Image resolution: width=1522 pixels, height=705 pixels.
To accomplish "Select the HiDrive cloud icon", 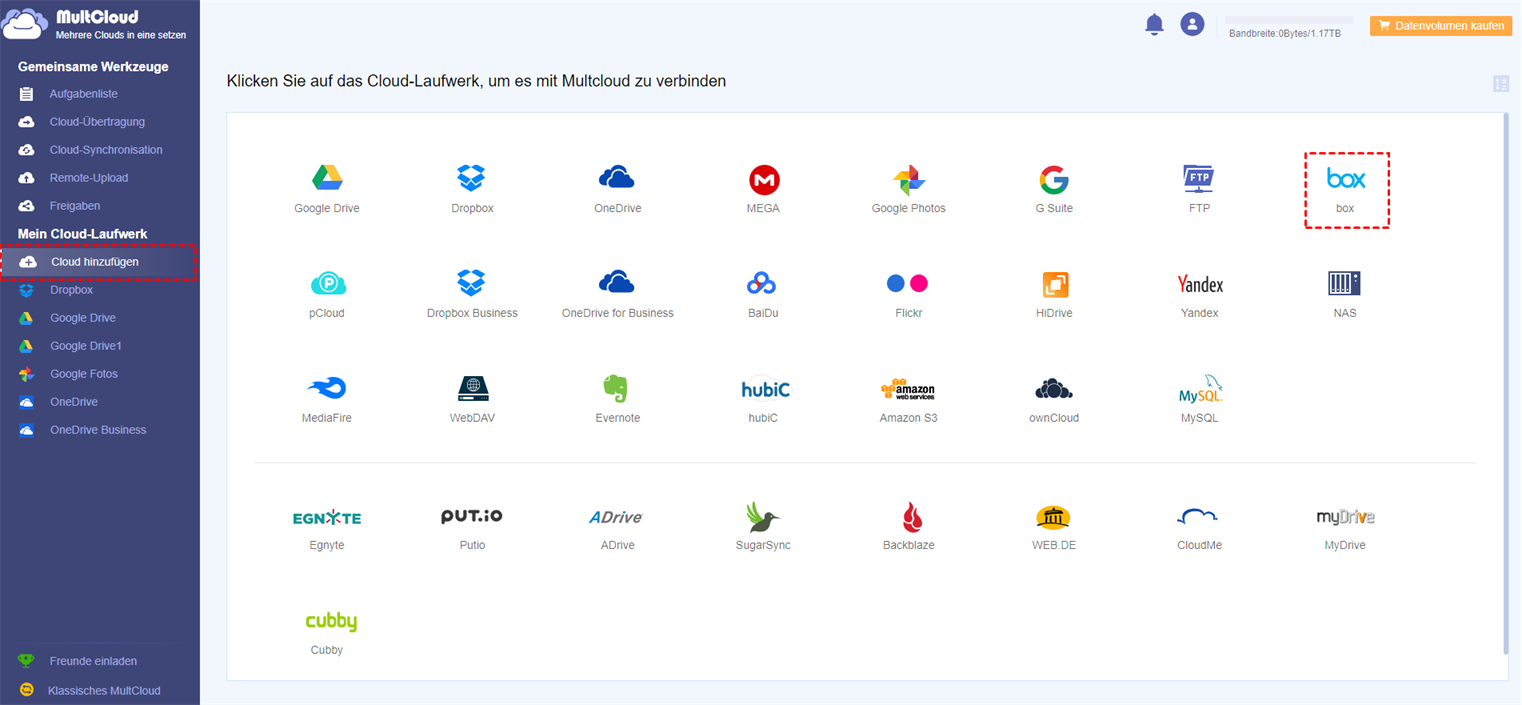I will [1055, 284].
